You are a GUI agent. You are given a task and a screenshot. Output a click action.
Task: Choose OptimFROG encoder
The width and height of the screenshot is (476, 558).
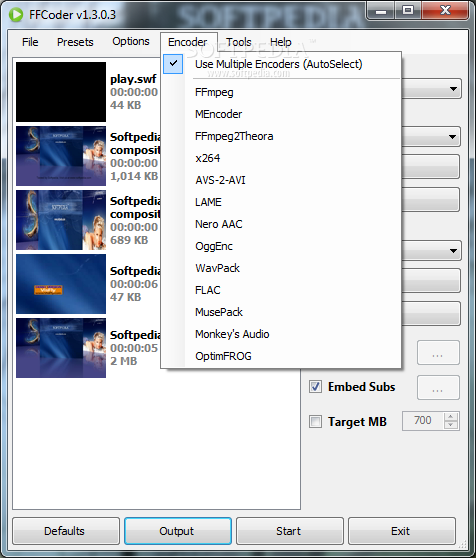281,356
